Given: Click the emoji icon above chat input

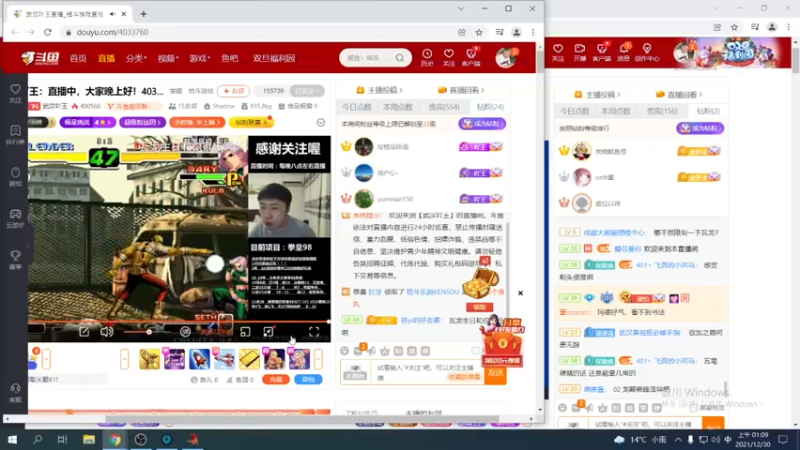Looking at the screenshot, I should (345, 351).
